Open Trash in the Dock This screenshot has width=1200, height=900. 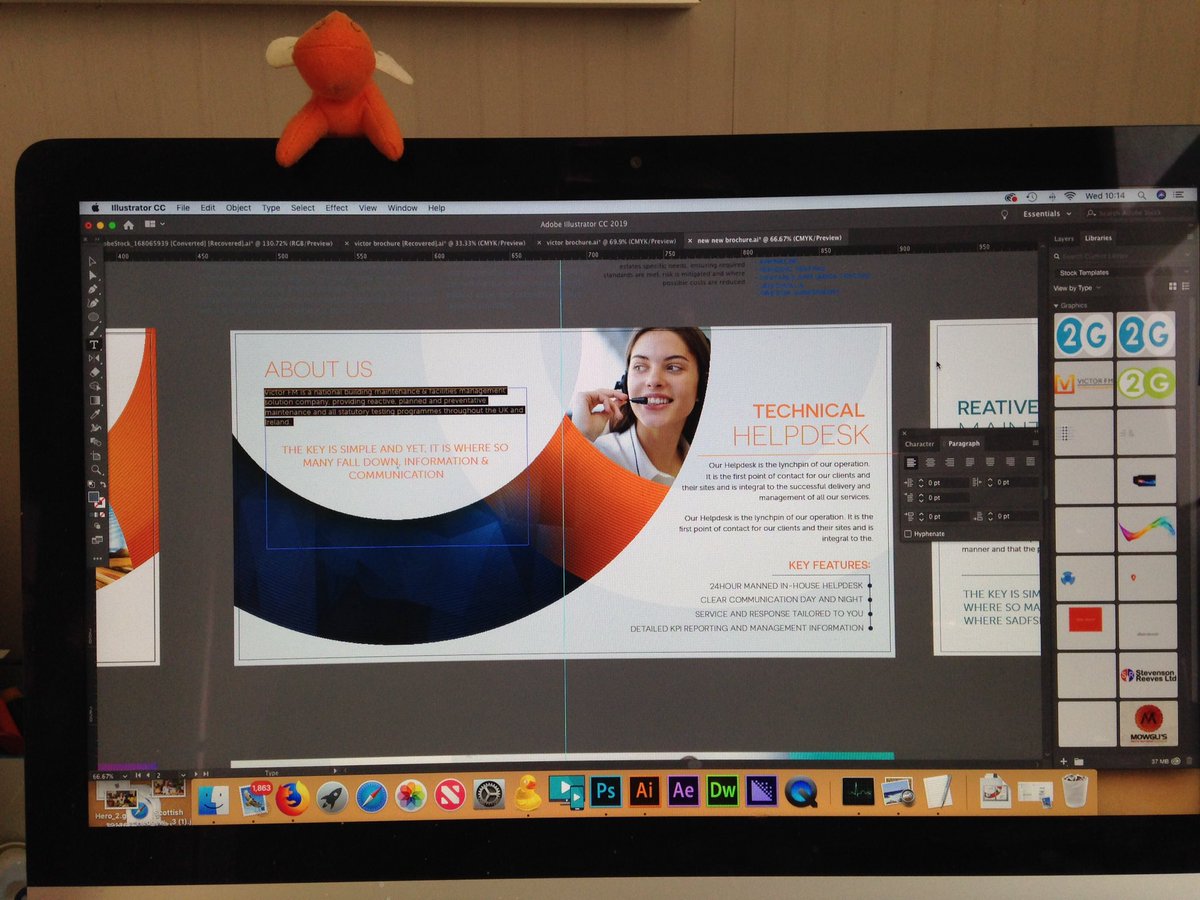pyautogui.click(x=1075, y=789)
